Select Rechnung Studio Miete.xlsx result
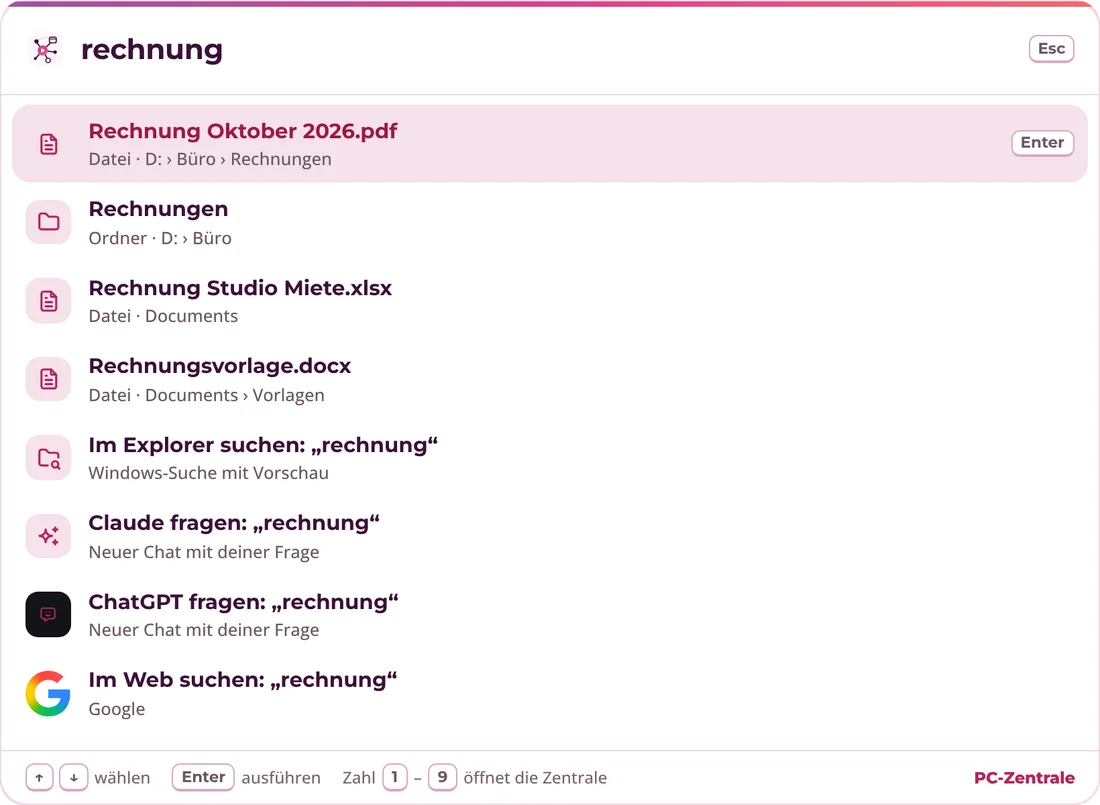Viewport: 1100px width, 805px height. click(550, 301)
